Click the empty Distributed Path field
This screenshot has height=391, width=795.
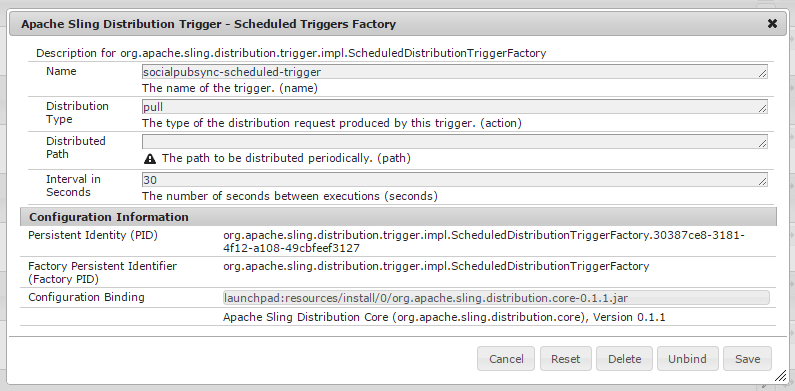click(455, 141)
